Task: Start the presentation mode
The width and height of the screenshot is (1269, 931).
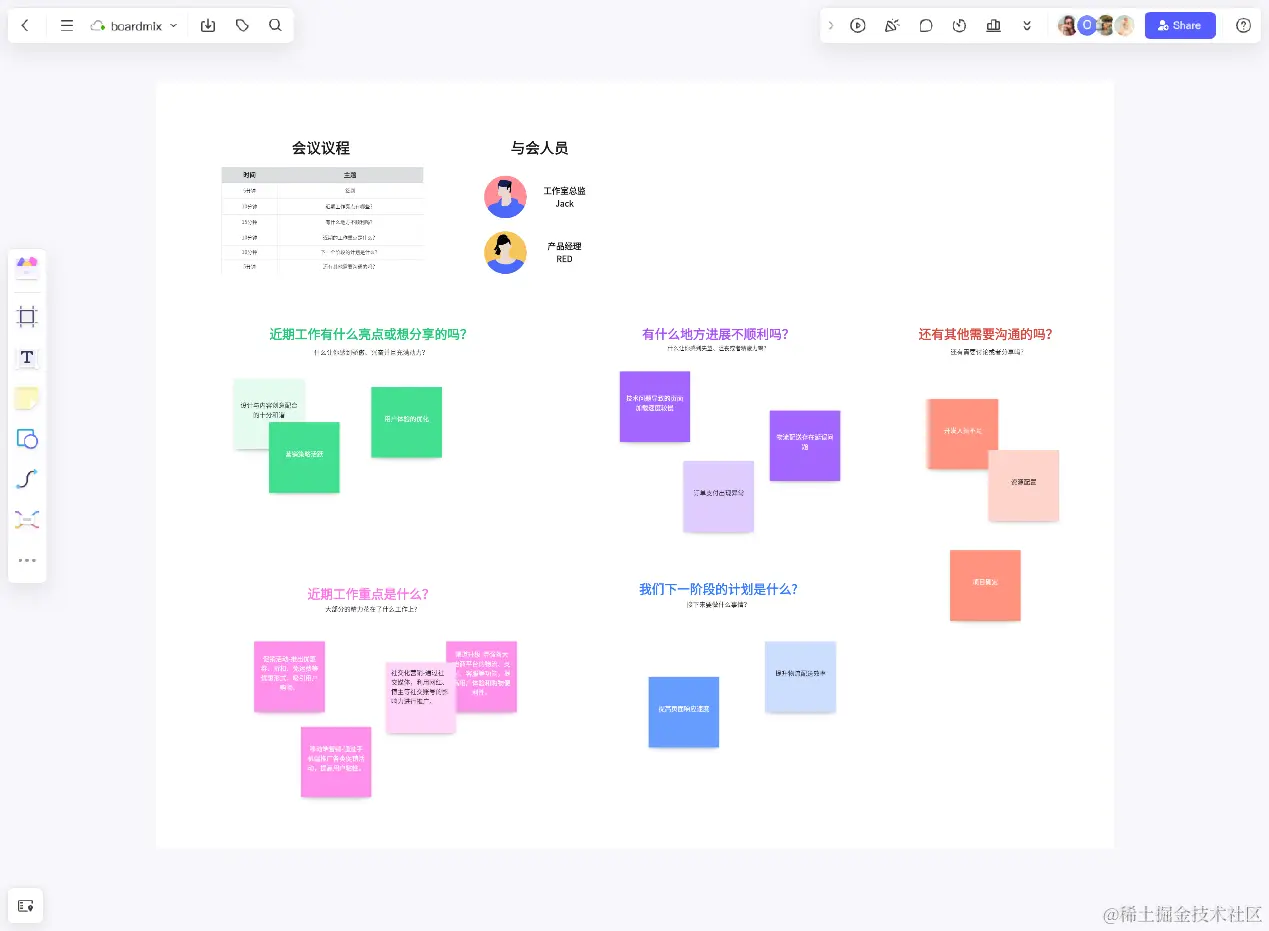Action: point(858,25)
